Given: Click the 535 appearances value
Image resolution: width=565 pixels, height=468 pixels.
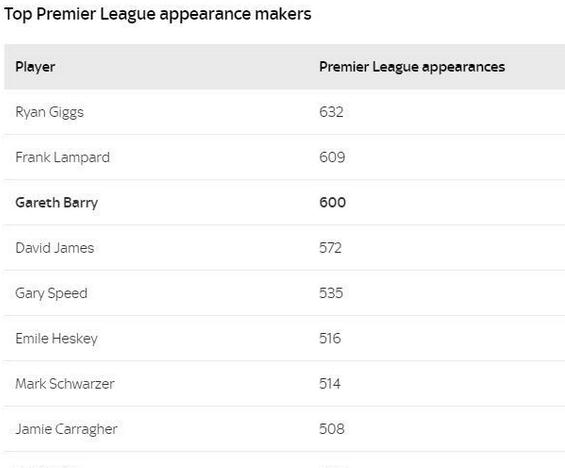Looking at the screenshot, I should pos(331,293).
